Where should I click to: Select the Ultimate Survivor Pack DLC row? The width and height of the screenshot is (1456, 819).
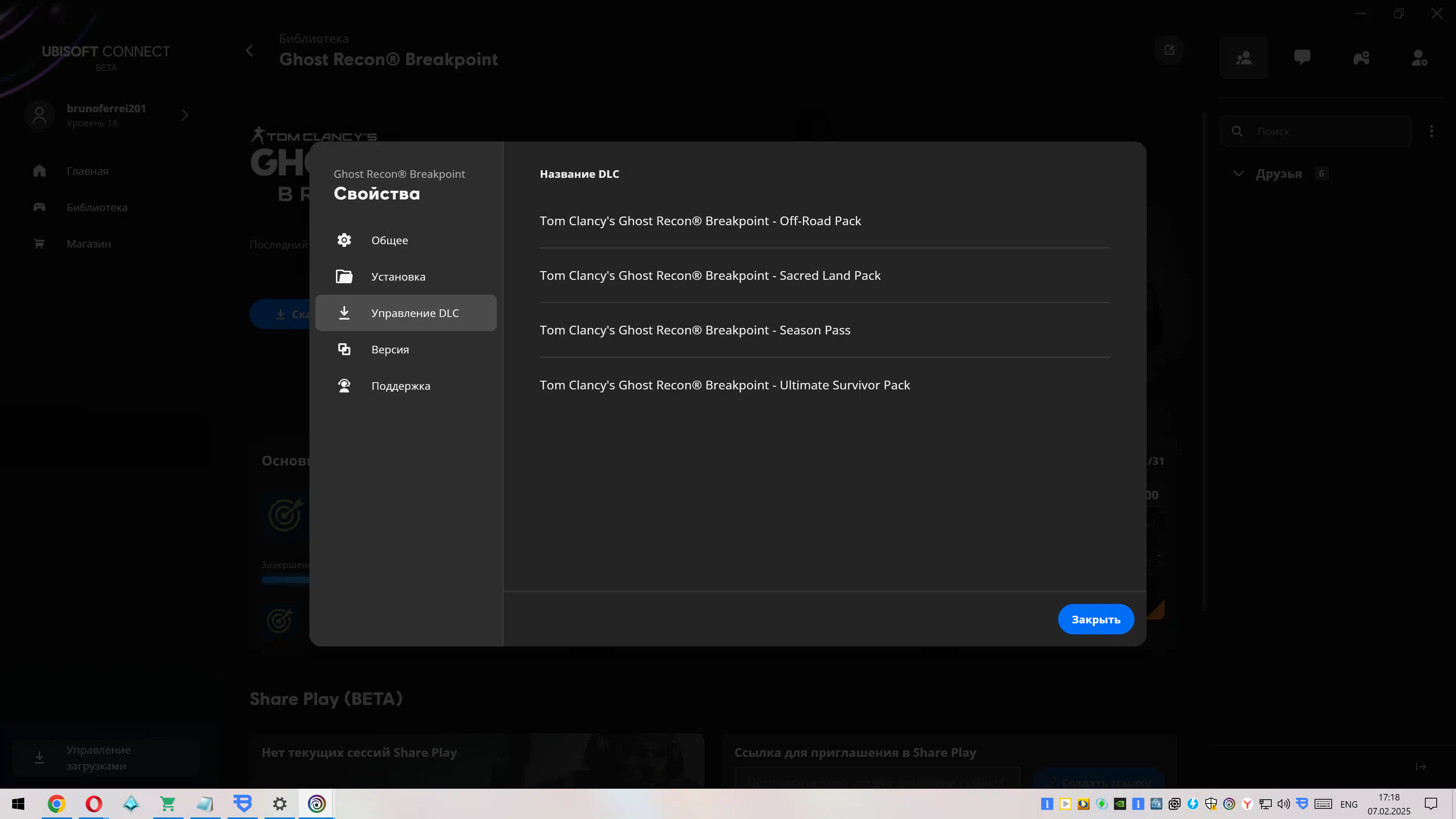pos(825,385)
